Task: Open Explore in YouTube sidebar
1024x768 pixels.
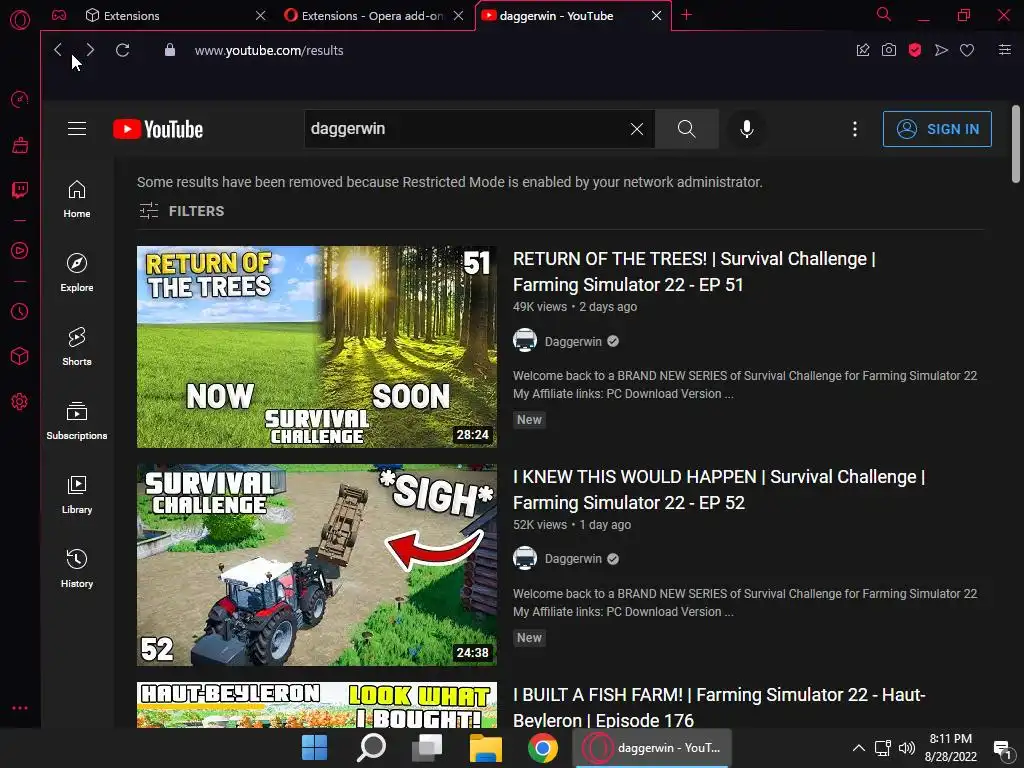Action: (x=77, y=273)
